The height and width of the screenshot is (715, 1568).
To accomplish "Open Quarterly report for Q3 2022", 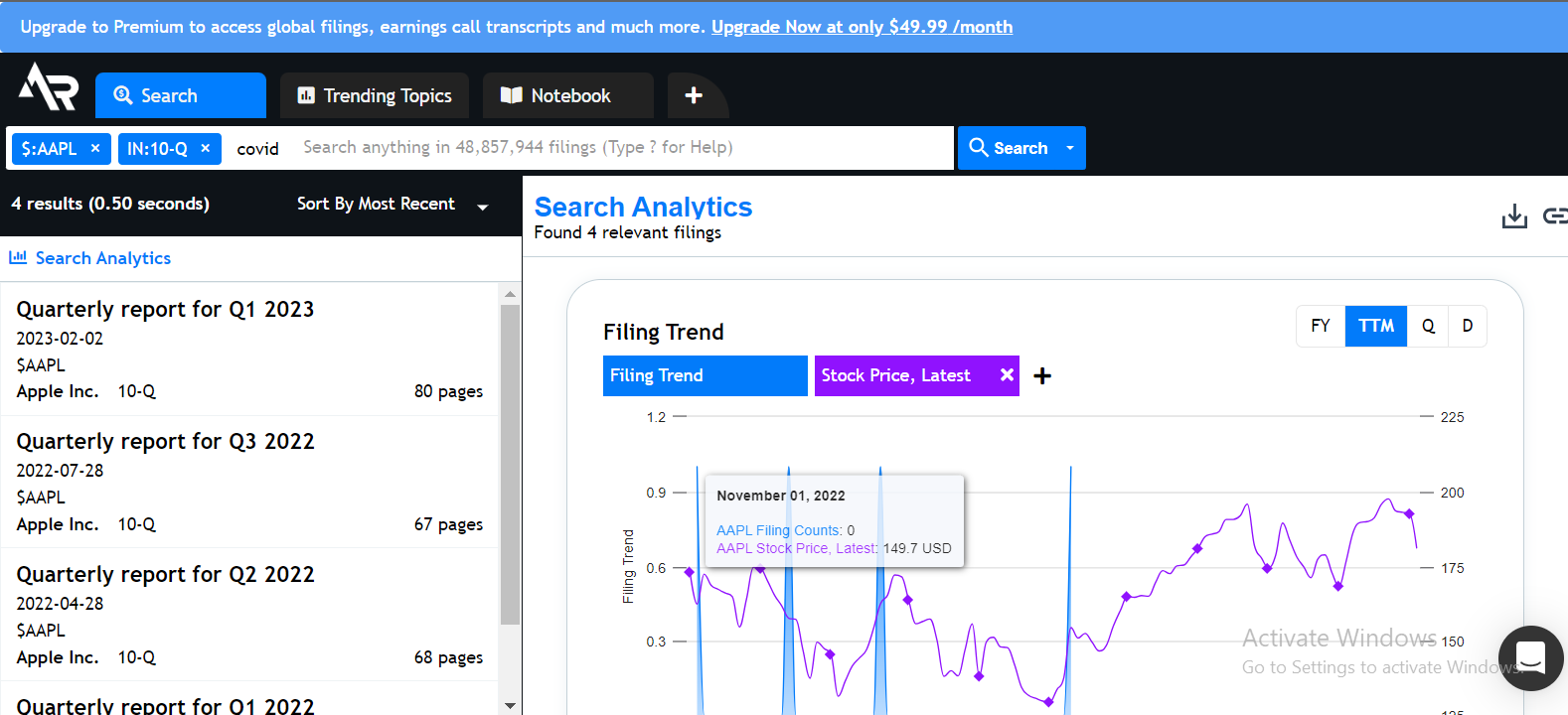I will point(165,441).
